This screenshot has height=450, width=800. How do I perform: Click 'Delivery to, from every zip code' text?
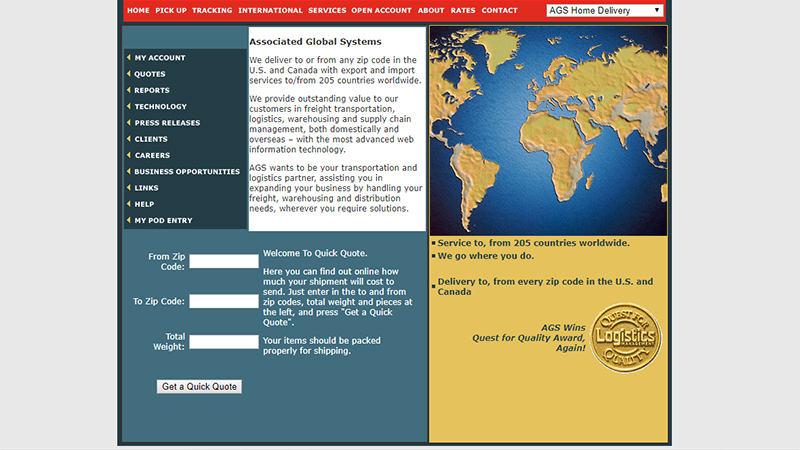coord(545,287)
